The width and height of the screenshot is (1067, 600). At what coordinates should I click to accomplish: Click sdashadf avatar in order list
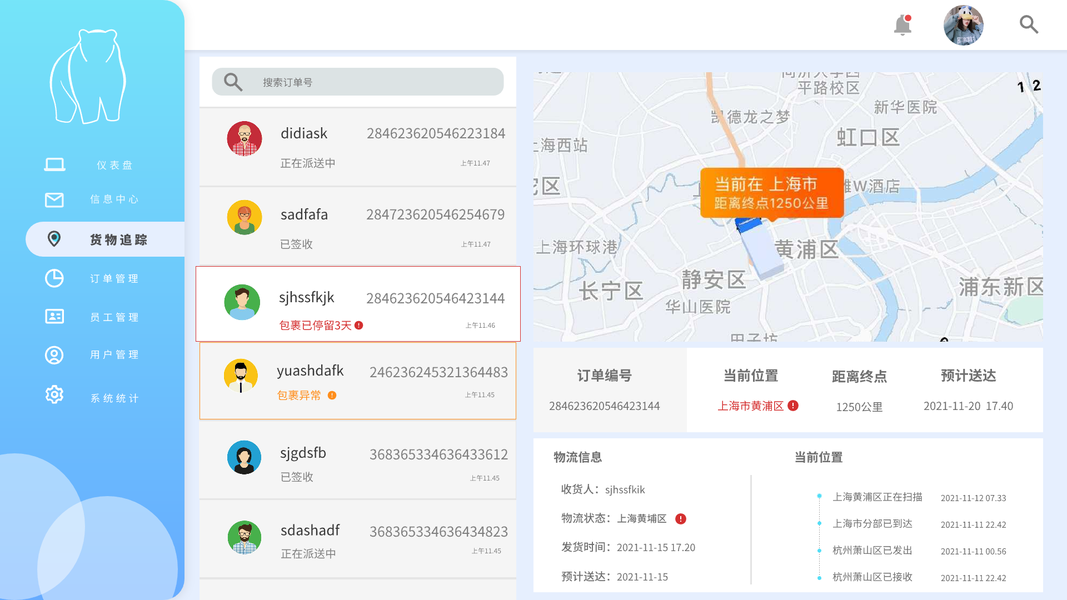(244, 537)
